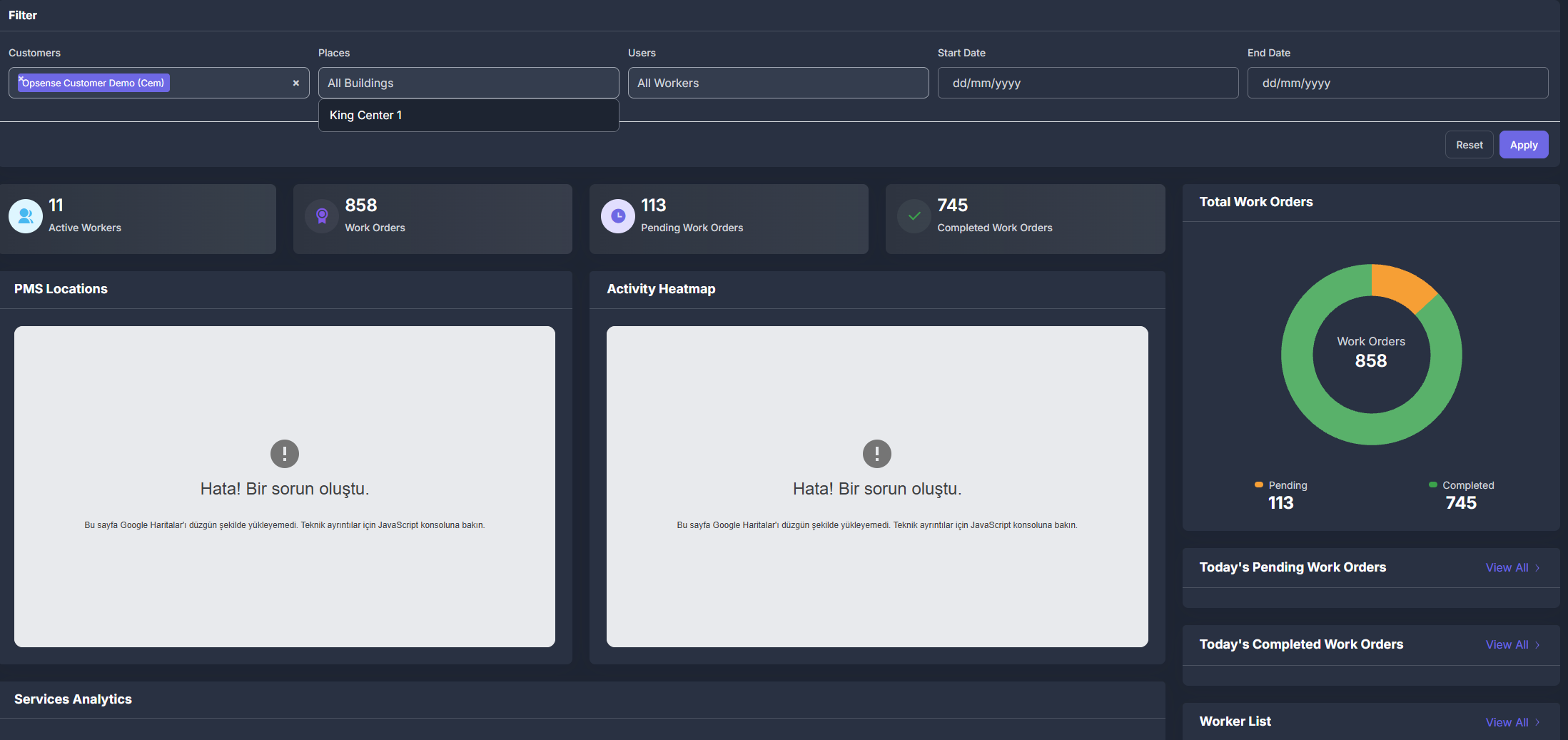Clear the Customers field with the right x
Image resolution: width=1568 pixels, height=740 pixels.
tap(295, 83)
